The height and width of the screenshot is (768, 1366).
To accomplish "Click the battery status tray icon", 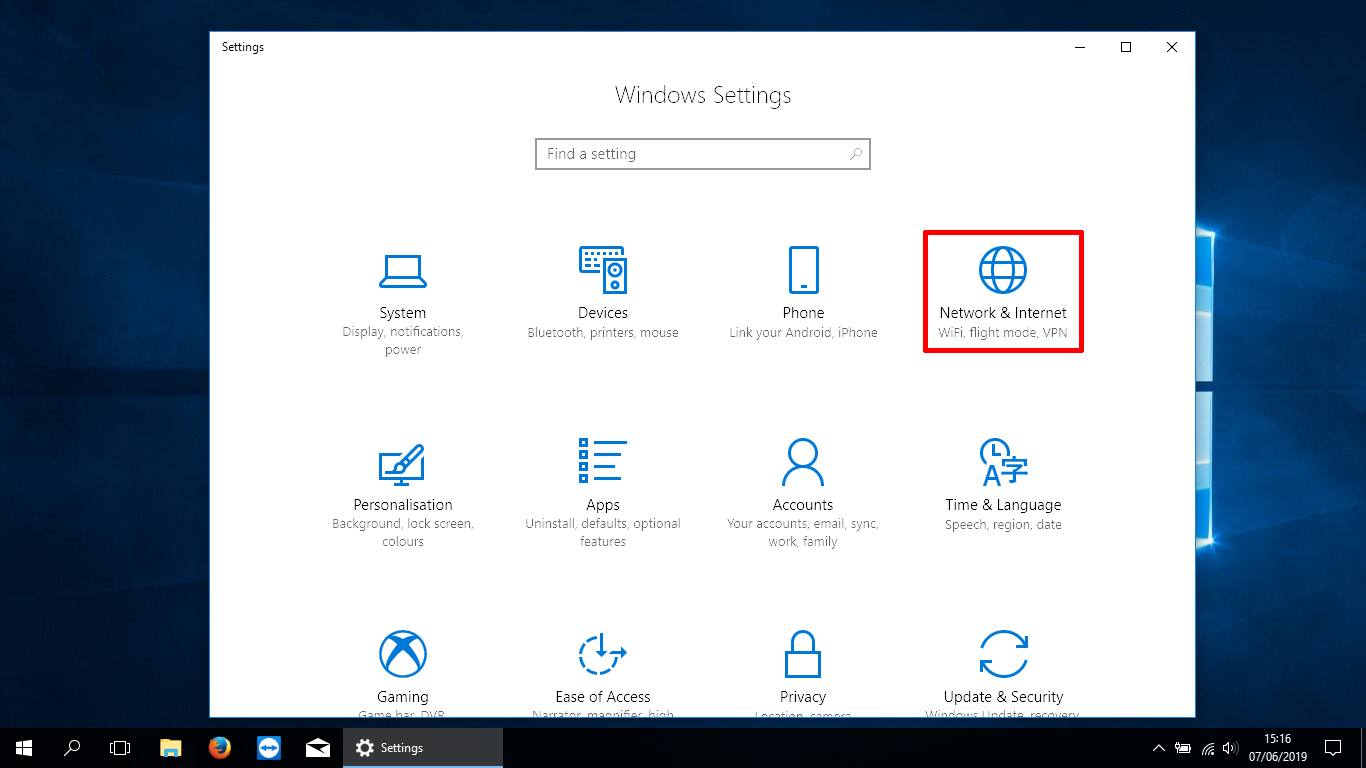I will (x=1183, y=748).
